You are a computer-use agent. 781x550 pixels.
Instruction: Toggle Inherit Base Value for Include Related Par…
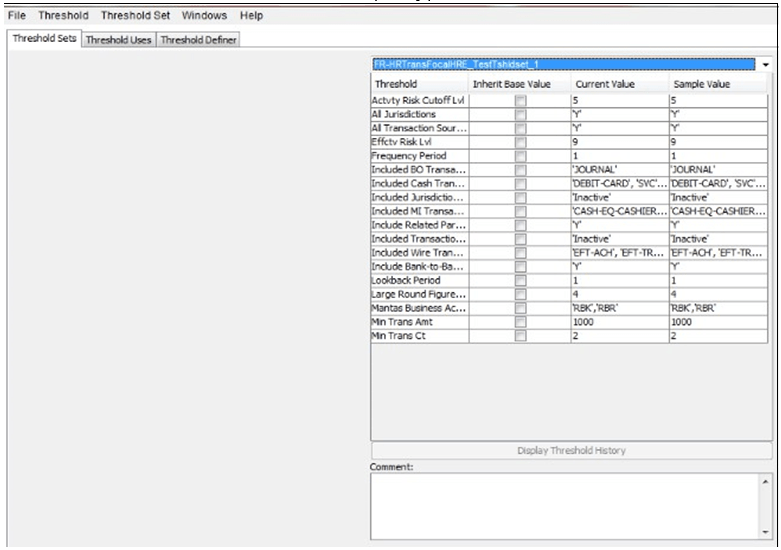(x=521, y=225)
